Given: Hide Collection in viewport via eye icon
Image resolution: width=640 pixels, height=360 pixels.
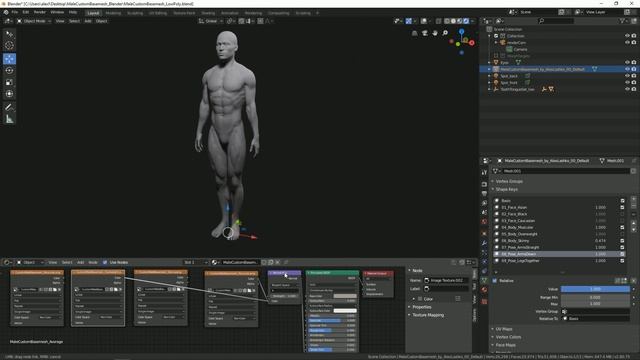Looking at the screenshot, I should [x=627, y=36].
